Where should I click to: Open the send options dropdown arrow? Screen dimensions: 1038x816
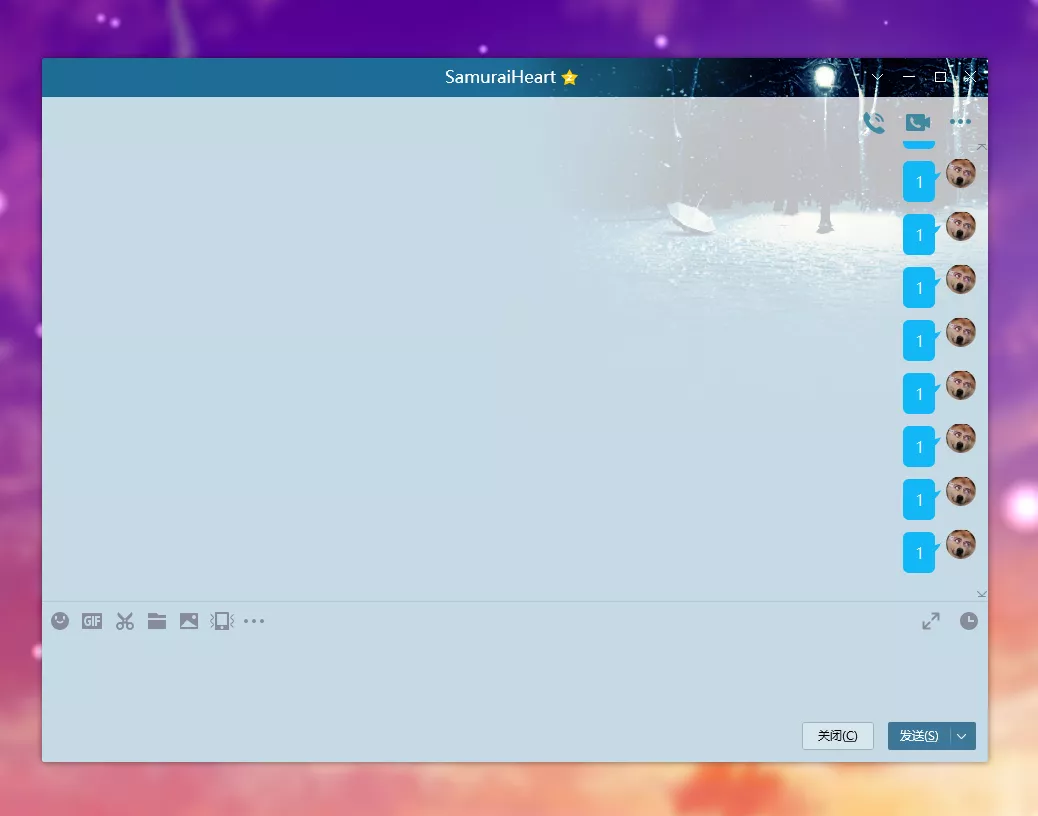pyautogui.click(x=963, y=736)
